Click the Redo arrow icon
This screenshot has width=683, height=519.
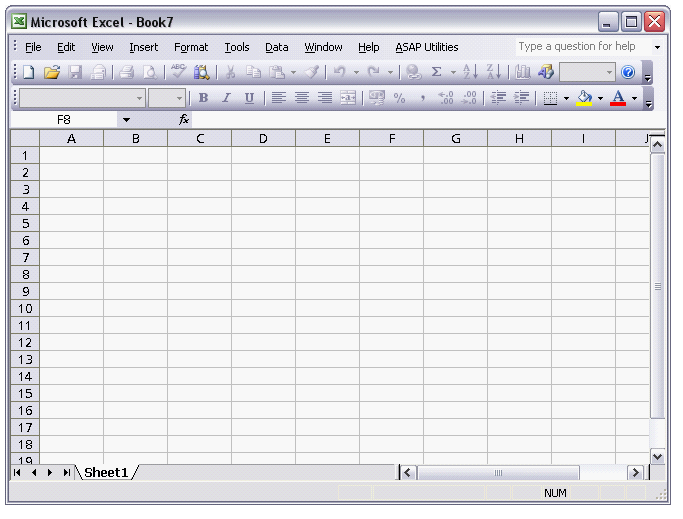[x=373, y=72]
